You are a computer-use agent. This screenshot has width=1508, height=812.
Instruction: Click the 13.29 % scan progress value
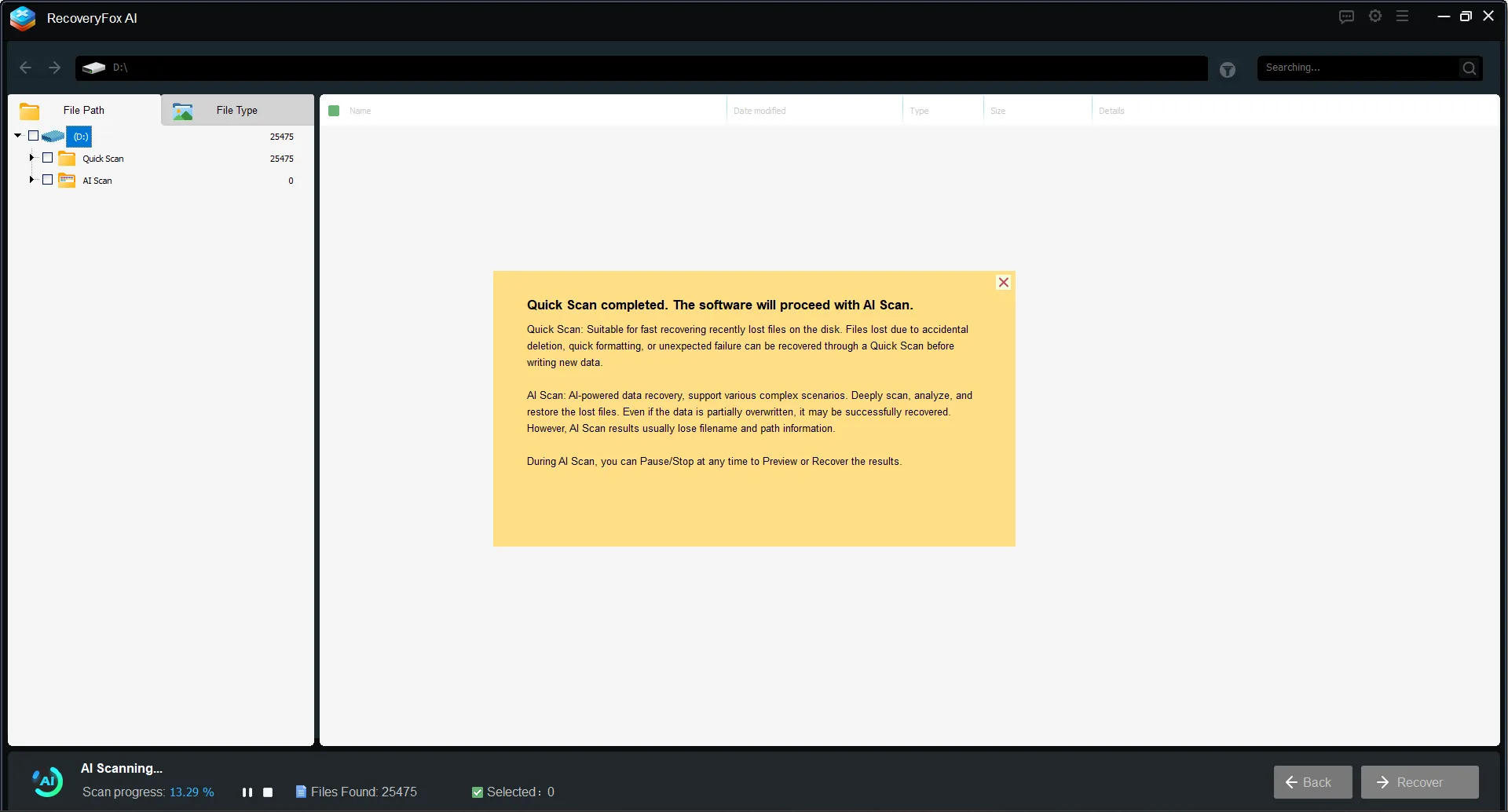192,792
